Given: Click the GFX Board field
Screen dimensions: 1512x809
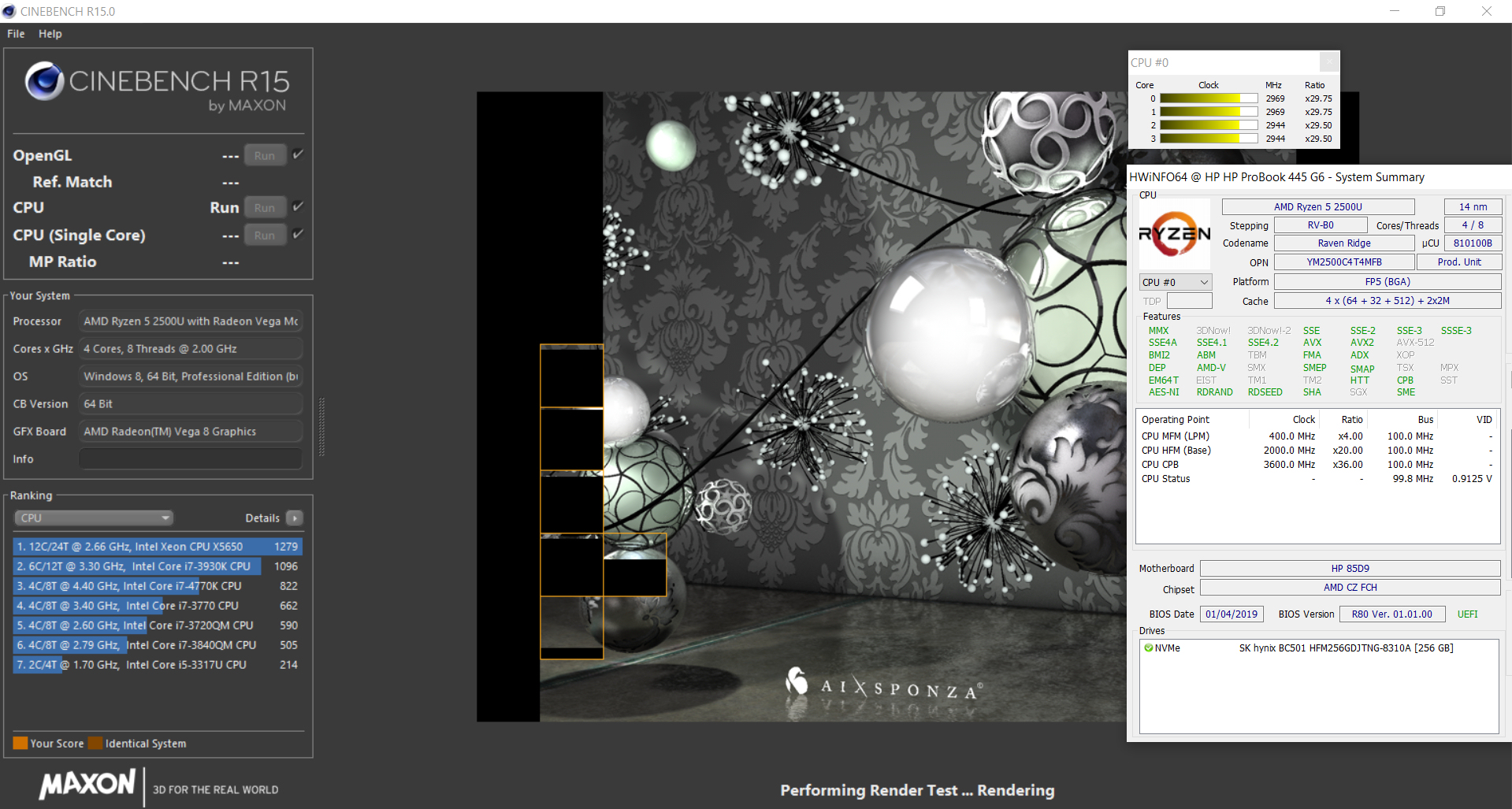Looking at the screenshot, I should 191,431.
